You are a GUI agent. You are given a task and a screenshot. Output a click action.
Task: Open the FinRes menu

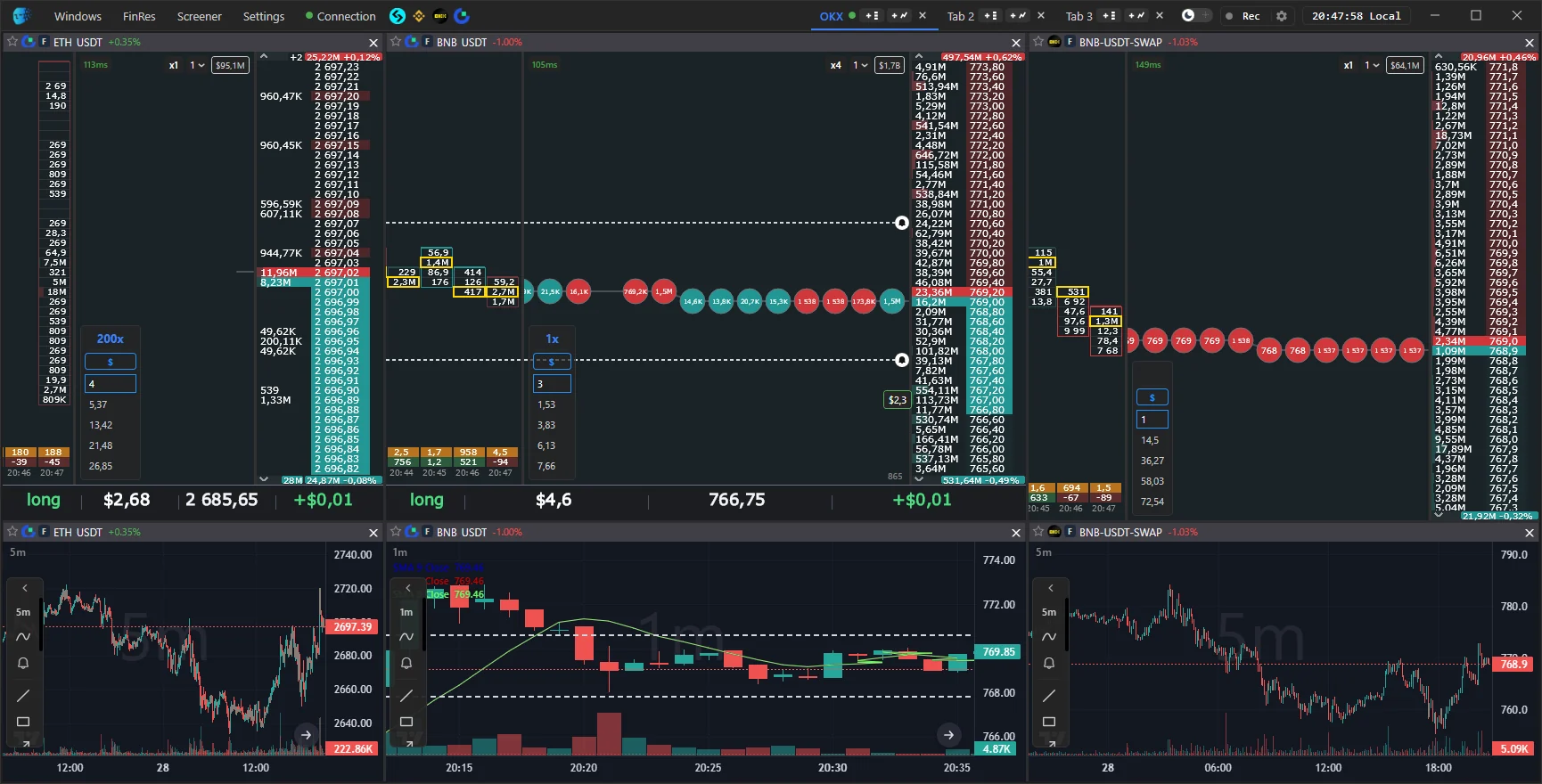(x=139, y=16)
